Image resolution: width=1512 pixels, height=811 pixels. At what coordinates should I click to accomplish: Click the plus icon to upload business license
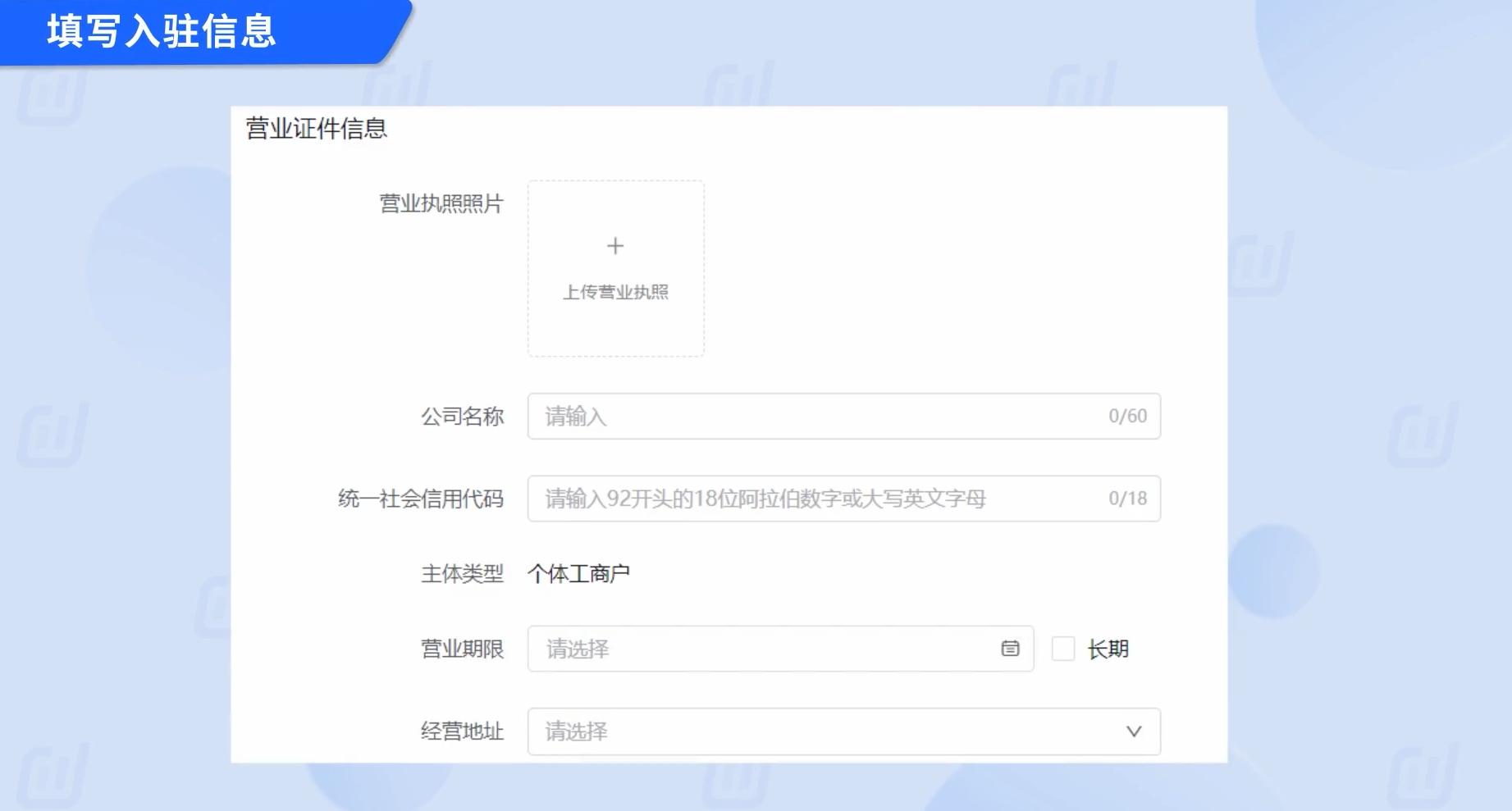614,245
